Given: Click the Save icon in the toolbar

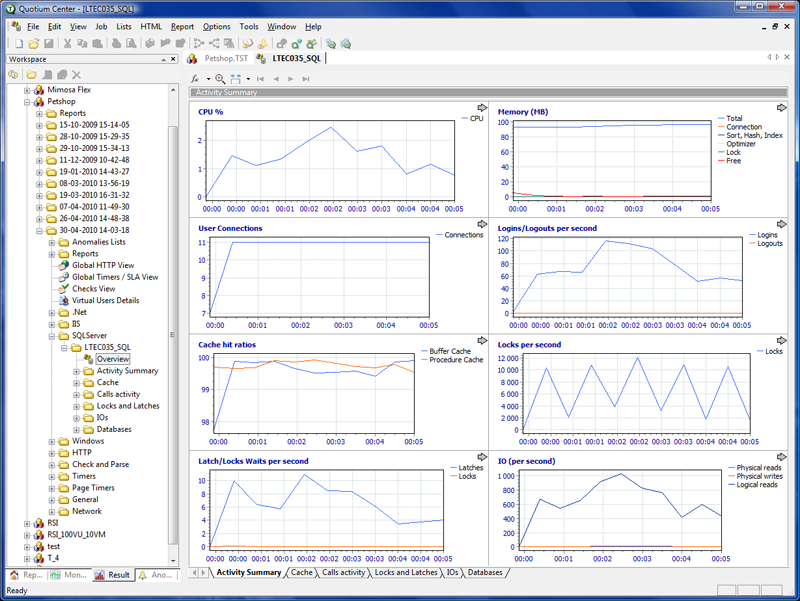Looking at the screenshot, I should 48,44.
